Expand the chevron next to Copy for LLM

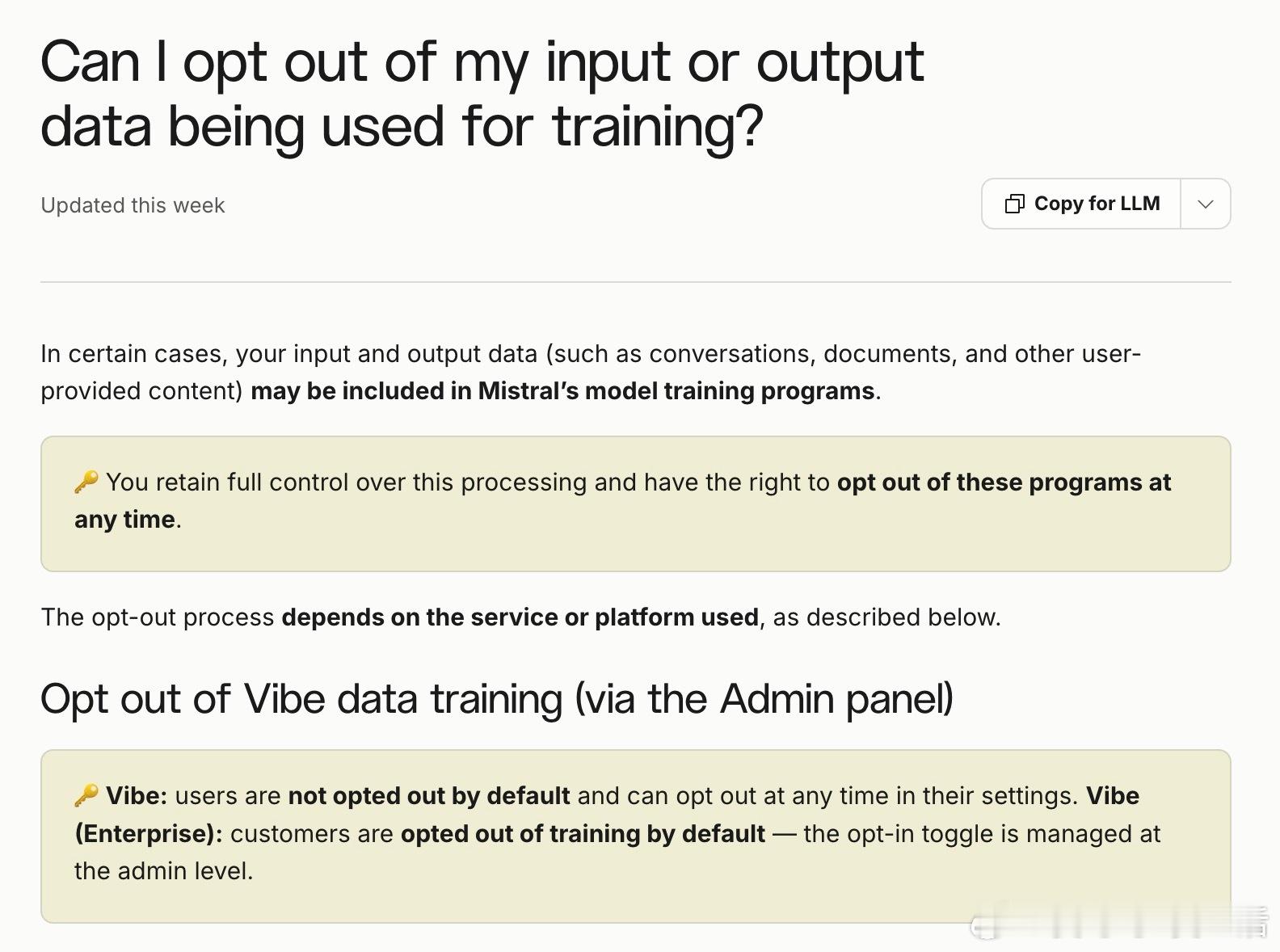coord(1206,204)
